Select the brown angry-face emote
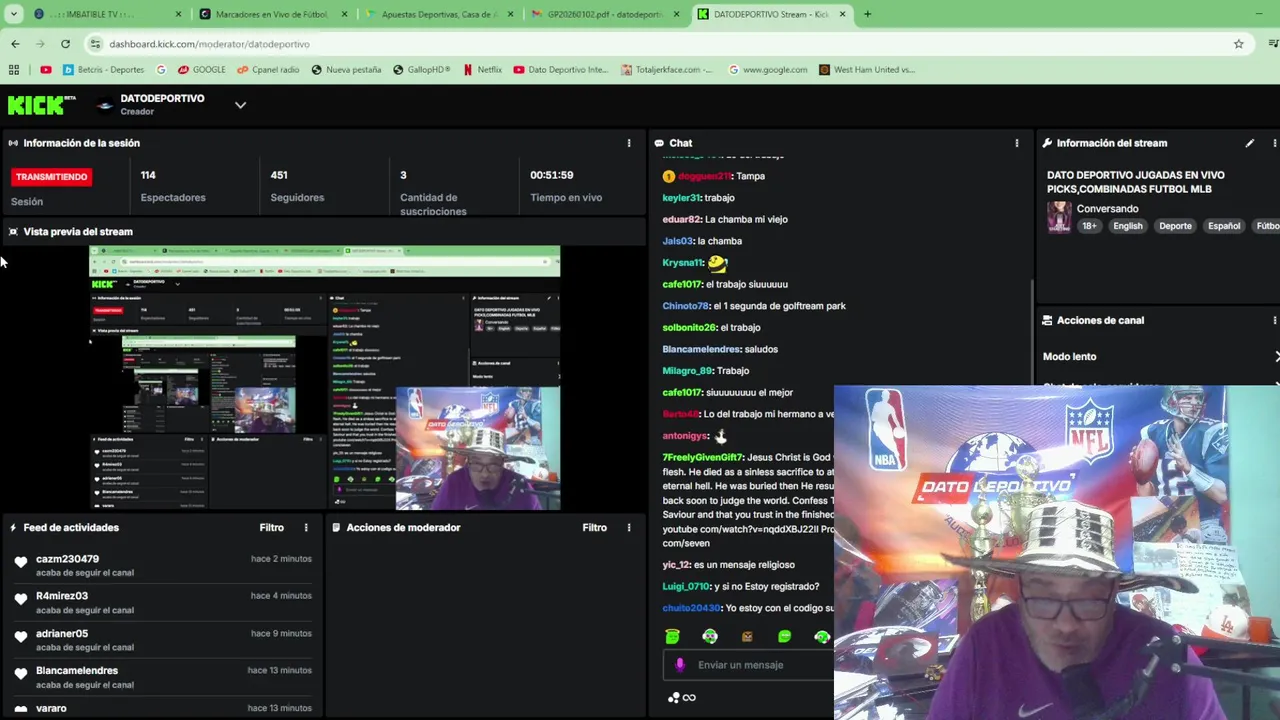The width and height of the screenshot is (1280, 720). [x=747, y=636]
